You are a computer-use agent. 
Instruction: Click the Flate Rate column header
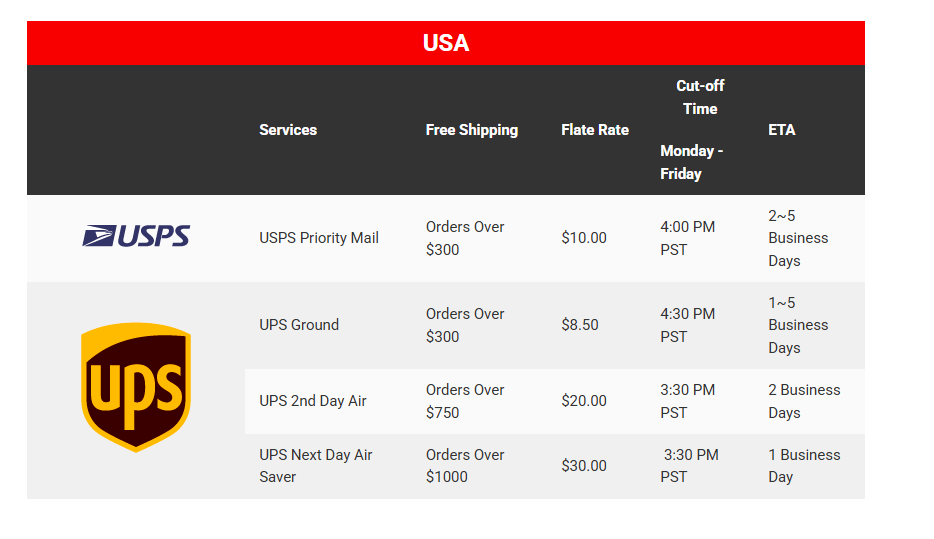coord(595,130)
